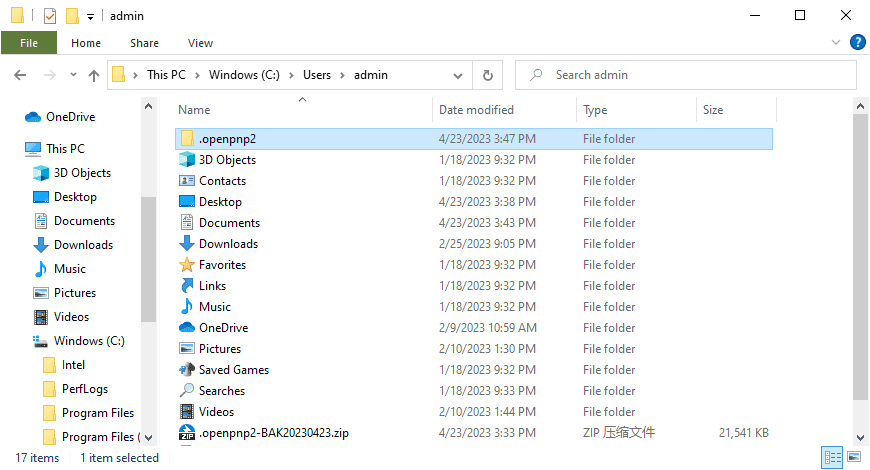Expand the address bar history dropdown

pos(458,75)
